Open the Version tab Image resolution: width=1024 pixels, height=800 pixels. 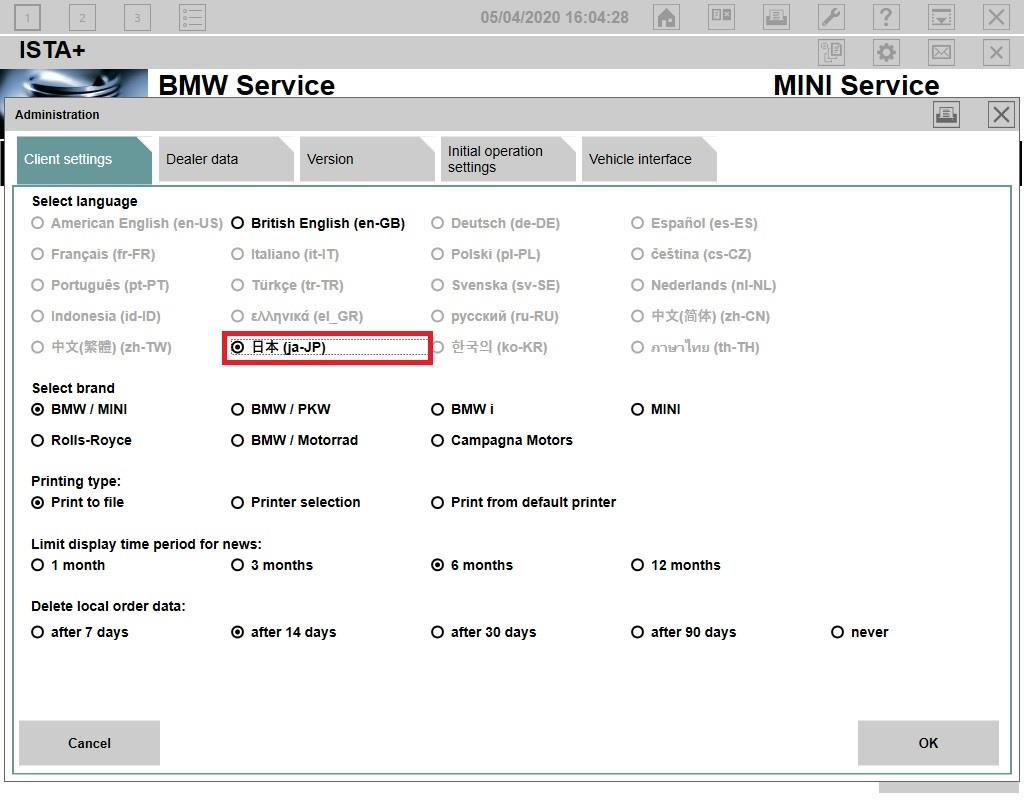pos(367,159)
